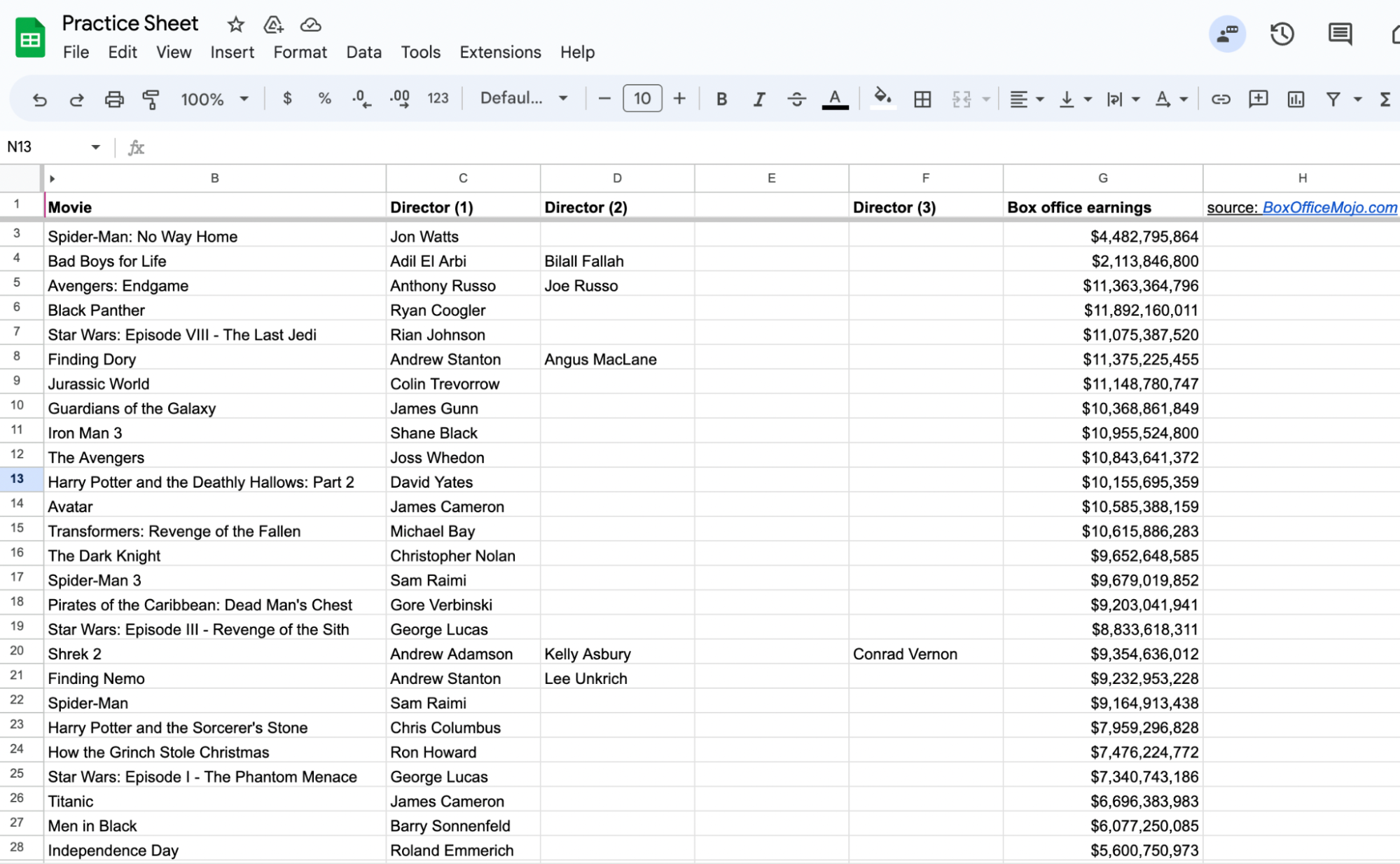Apply percent format icon
This screenshot has height=864, width=1400.
324,99
